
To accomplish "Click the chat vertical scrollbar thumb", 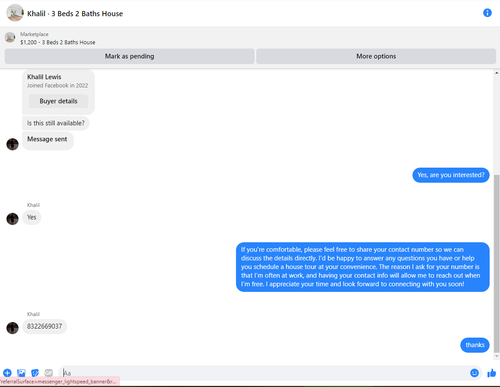I will pyautogui.click(x=497, y=263).
